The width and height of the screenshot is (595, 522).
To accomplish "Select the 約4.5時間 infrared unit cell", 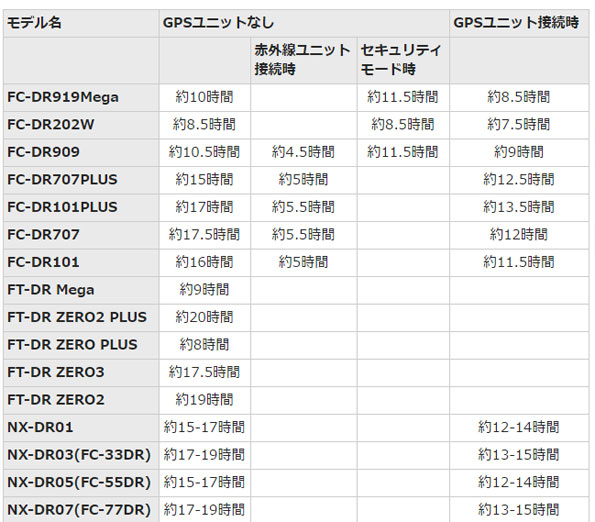I will 303,152.
